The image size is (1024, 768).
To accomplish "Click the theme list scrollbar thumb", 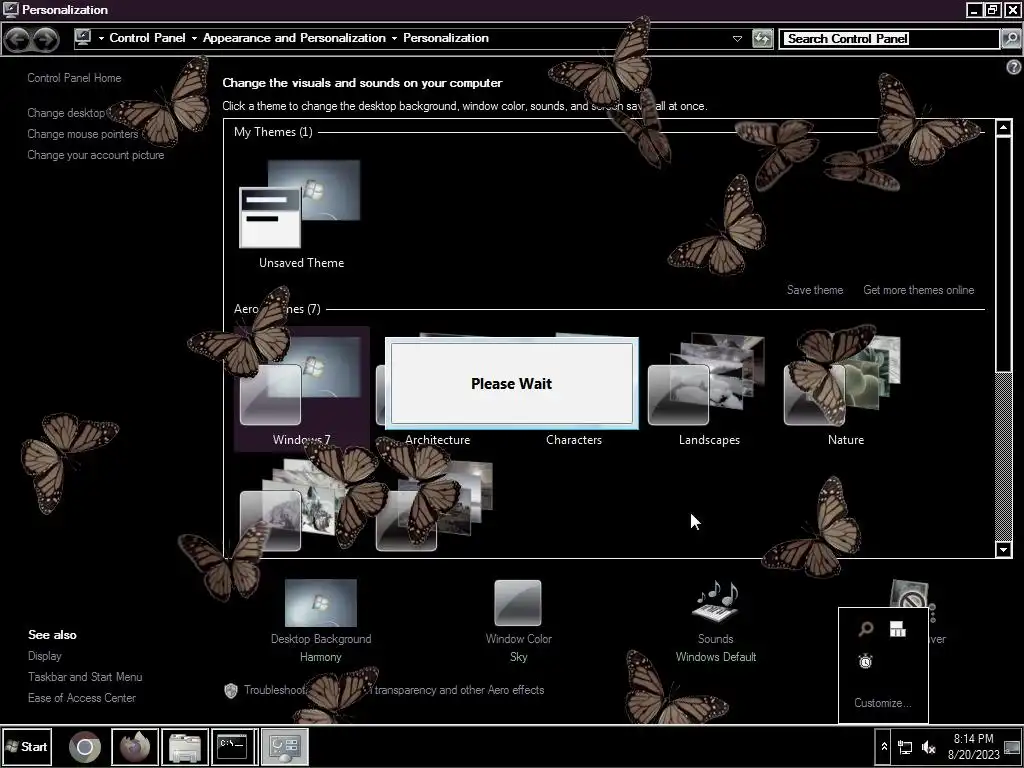I will pos(1004,253).
